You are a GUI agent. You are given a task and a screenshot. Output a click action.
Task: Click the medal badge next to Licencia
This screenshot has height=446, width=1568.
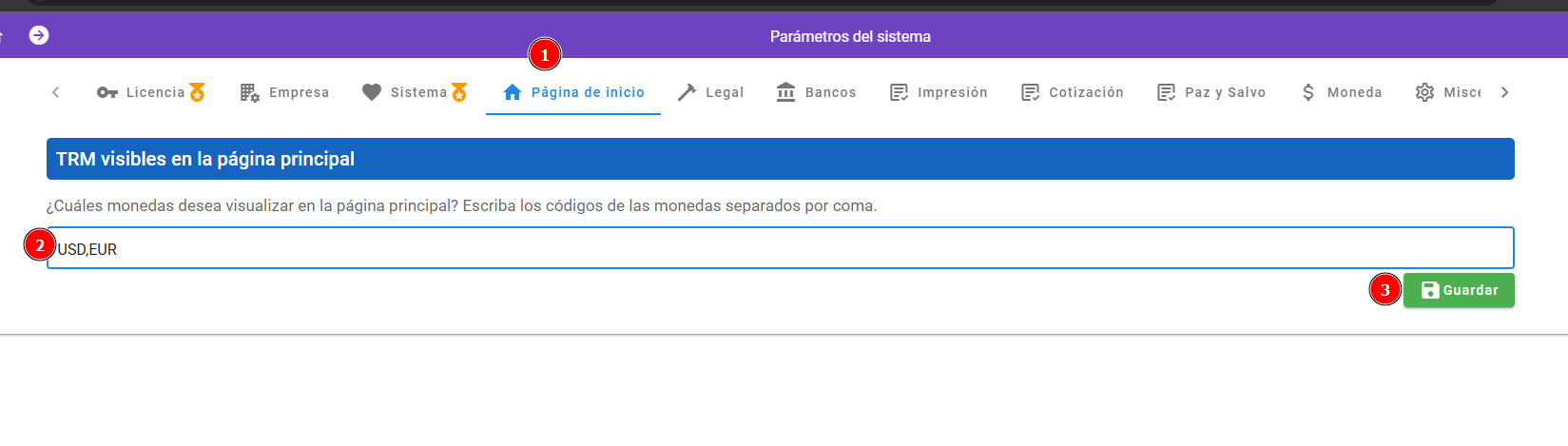click(197, 92)
